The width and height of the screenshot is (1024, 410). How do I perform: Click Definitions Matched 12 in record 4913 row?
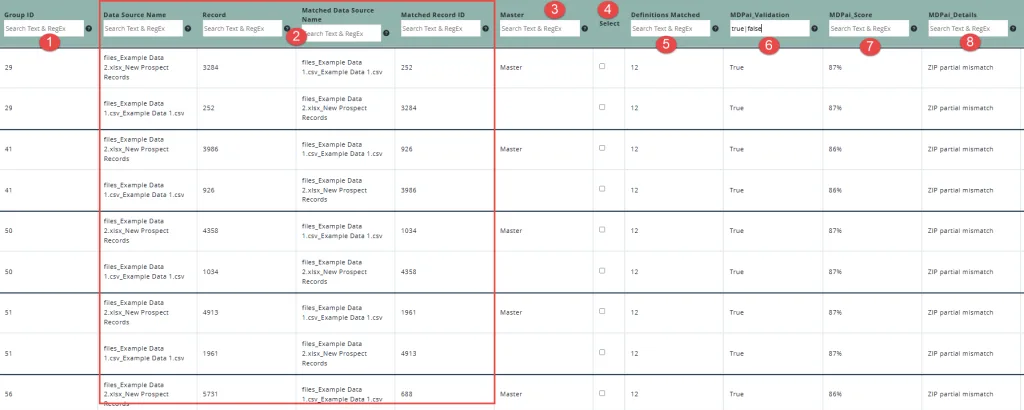pos(634,312)
